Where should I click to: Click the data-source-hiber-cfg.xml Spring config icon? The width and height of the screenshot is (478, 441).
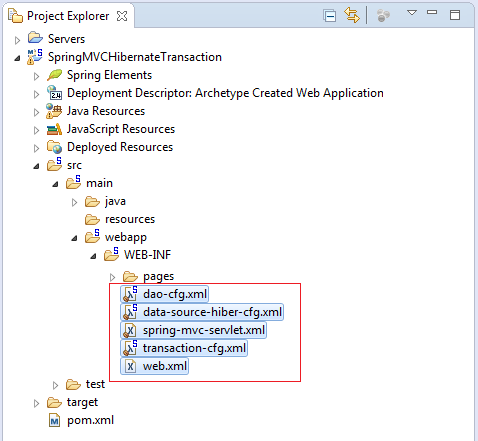pos(130,312)
